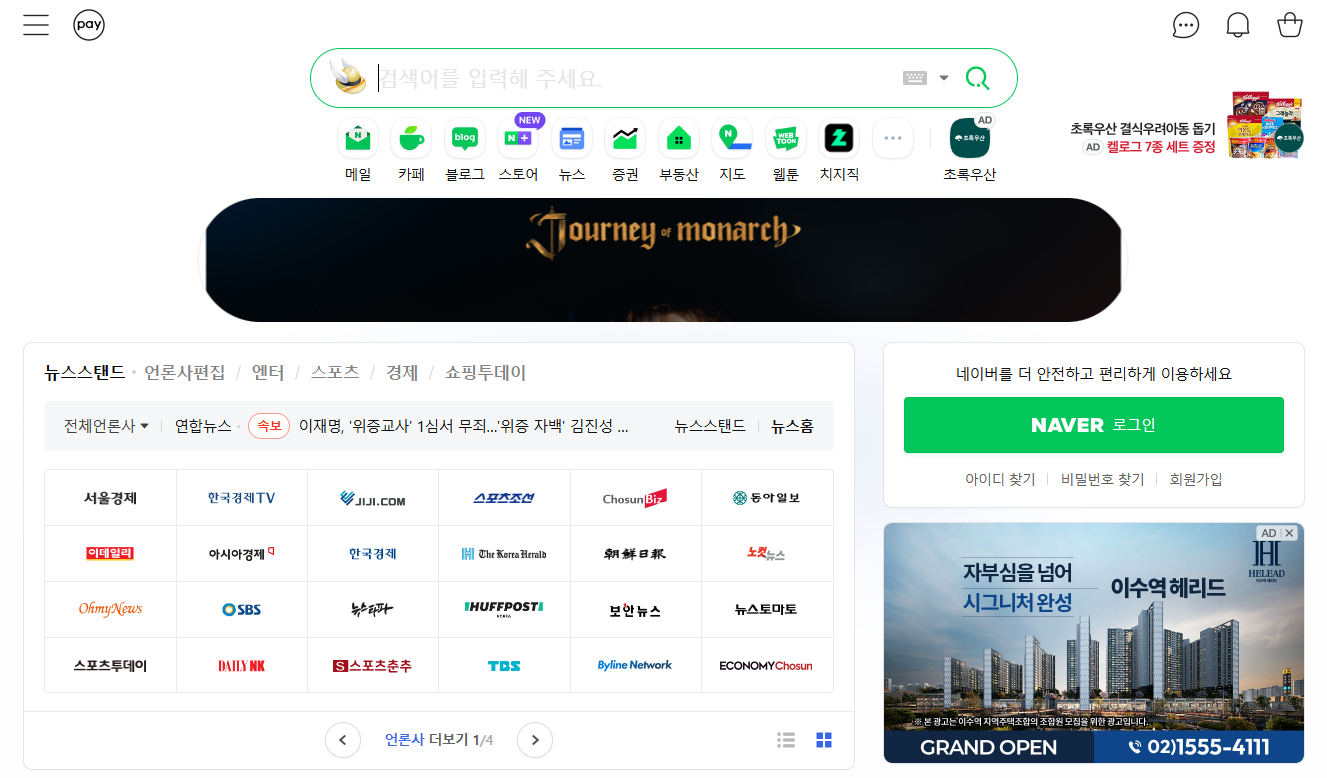
Task: Switch to the 뉴스홈 tab
Action: tap(791, 425)
